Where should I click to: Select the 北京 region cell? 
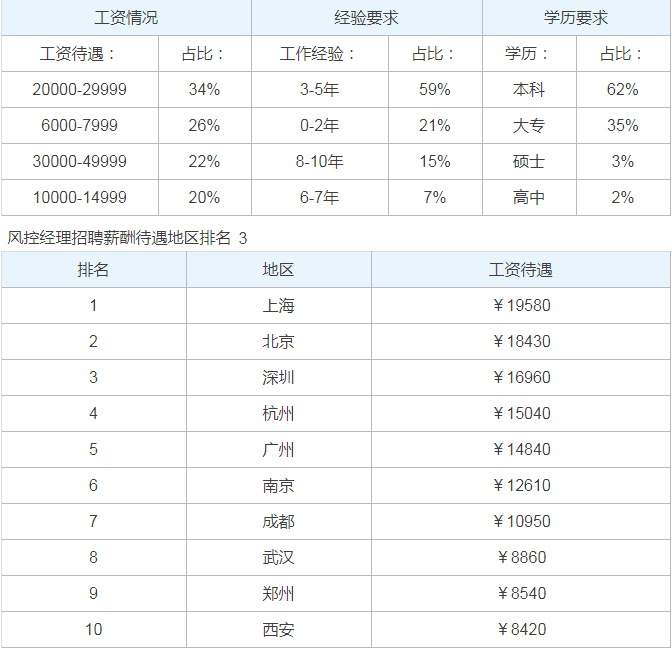pos(279,342)
